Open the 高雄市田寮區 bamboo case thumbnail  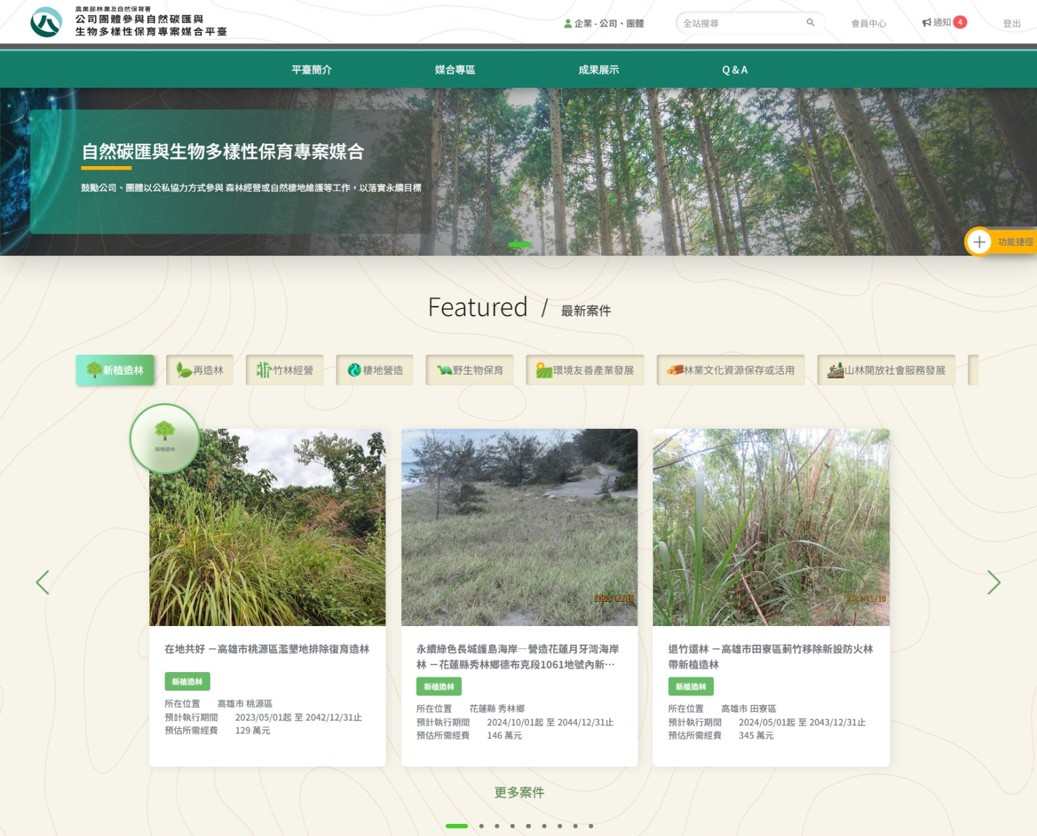pyautogui.click(x=770, y=528)
